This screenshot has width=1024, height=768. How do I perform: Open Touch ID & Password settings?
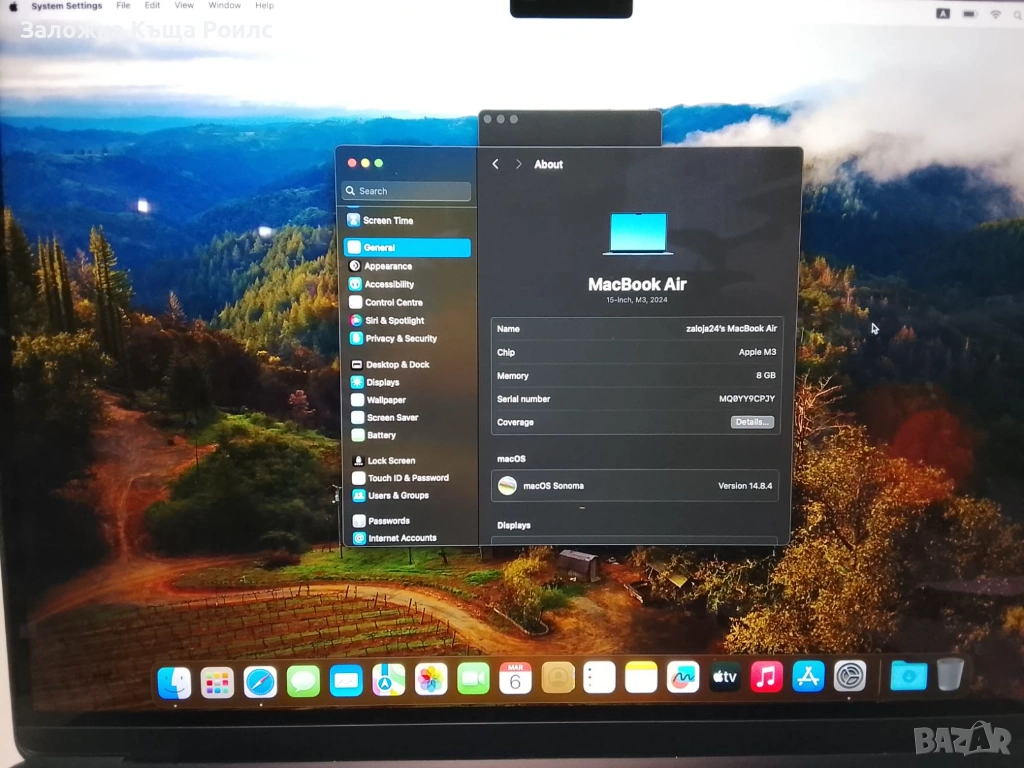407,478
